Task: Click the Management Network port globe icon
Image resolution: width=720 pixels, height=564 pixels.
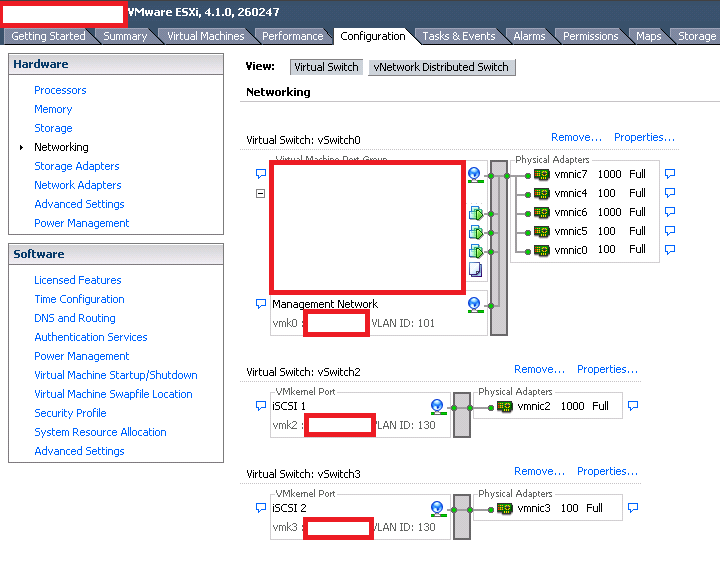Action: 475,305
